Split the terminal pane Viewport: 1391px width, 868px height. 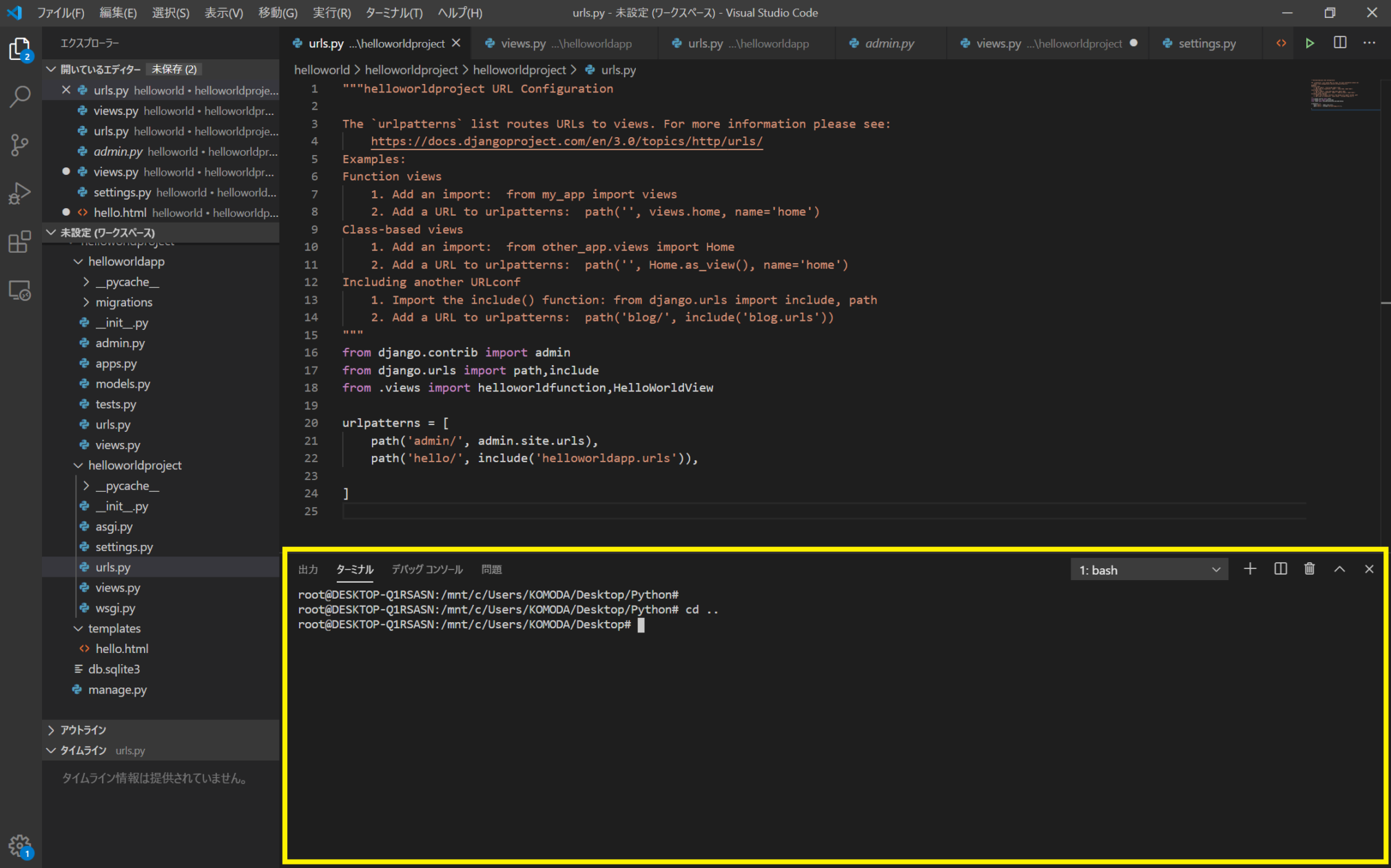1280,568
